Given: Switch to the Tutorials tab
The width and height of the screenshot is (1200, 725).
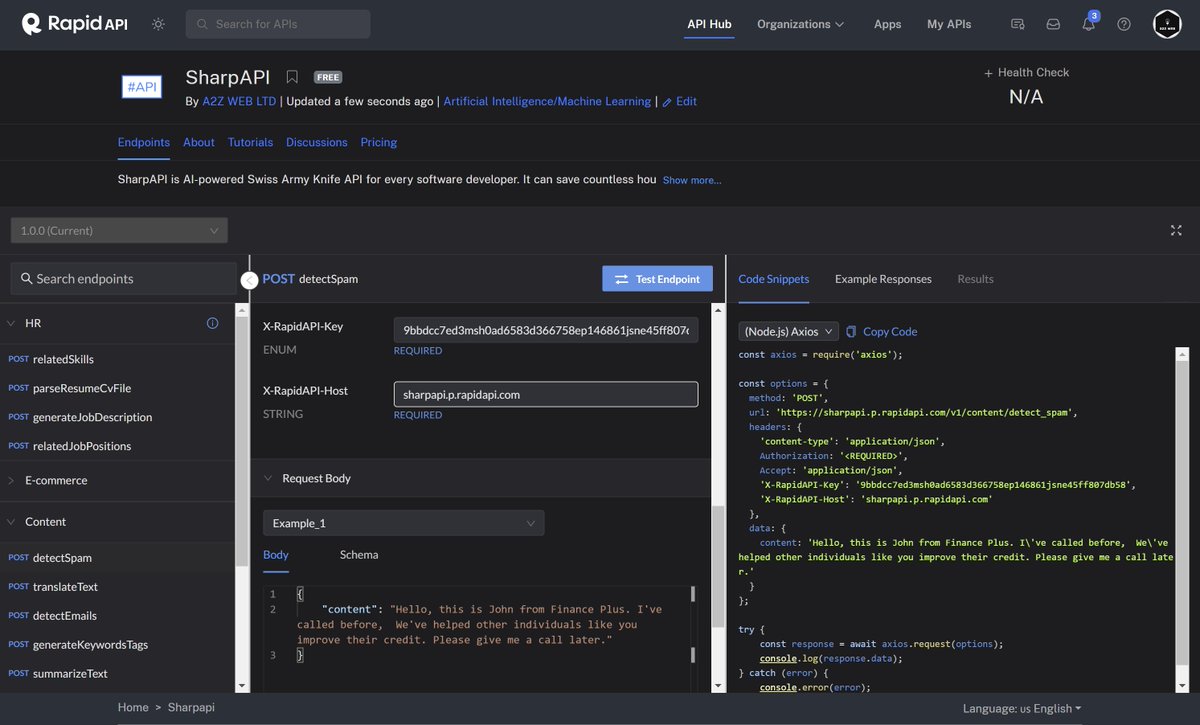Looking at the screenshot, I should point(250,142).
